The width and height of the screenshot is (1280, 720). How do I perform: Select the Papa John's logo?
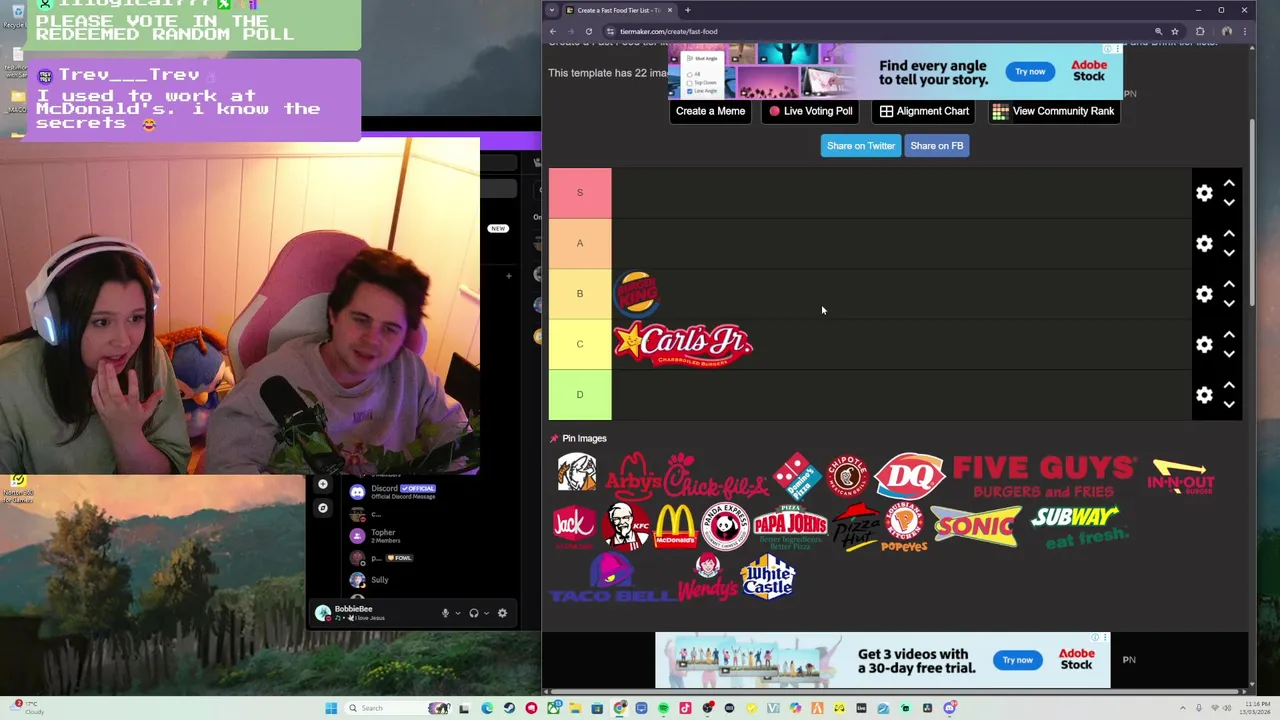tap(790, 527)
